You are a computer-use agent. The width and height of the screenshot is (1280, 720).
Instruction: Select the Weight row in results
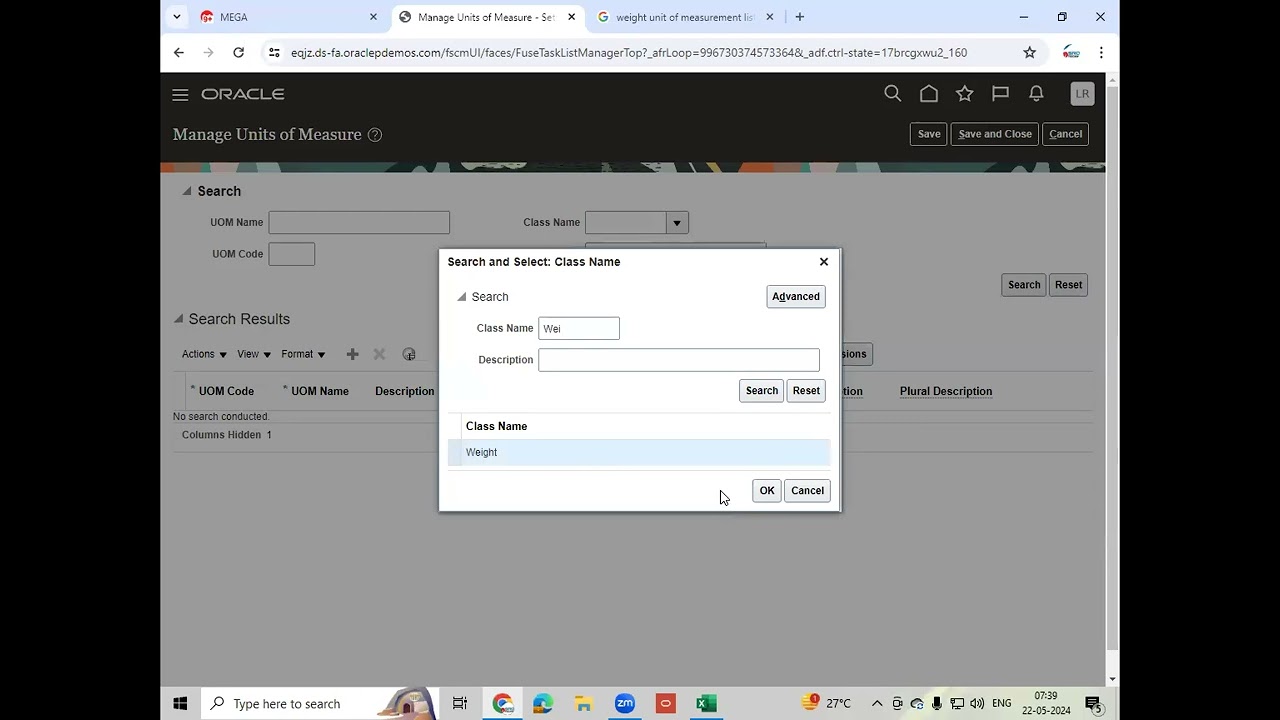[639, 453]
